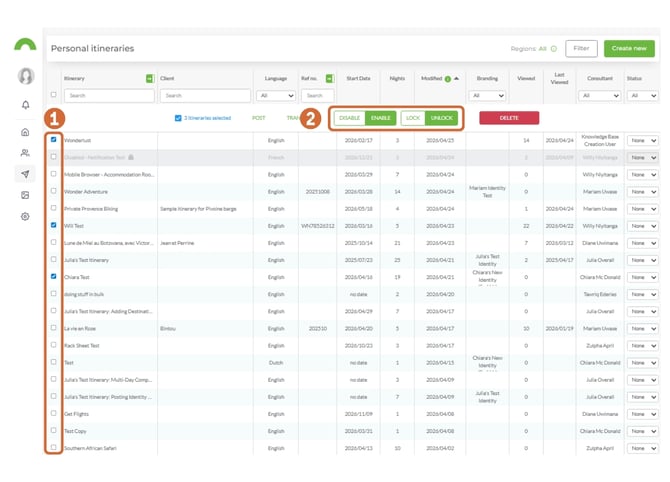Open status dropdown for Wonderlust row
670x482 pixels.
[x=642, y=141]
